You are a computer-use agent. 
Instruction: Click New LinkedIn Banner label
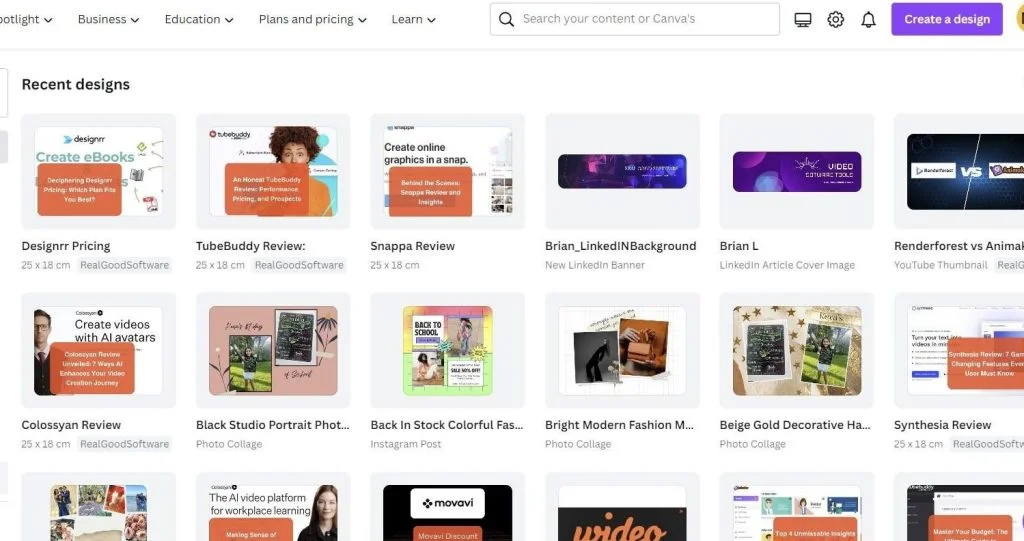click(595, 265)
